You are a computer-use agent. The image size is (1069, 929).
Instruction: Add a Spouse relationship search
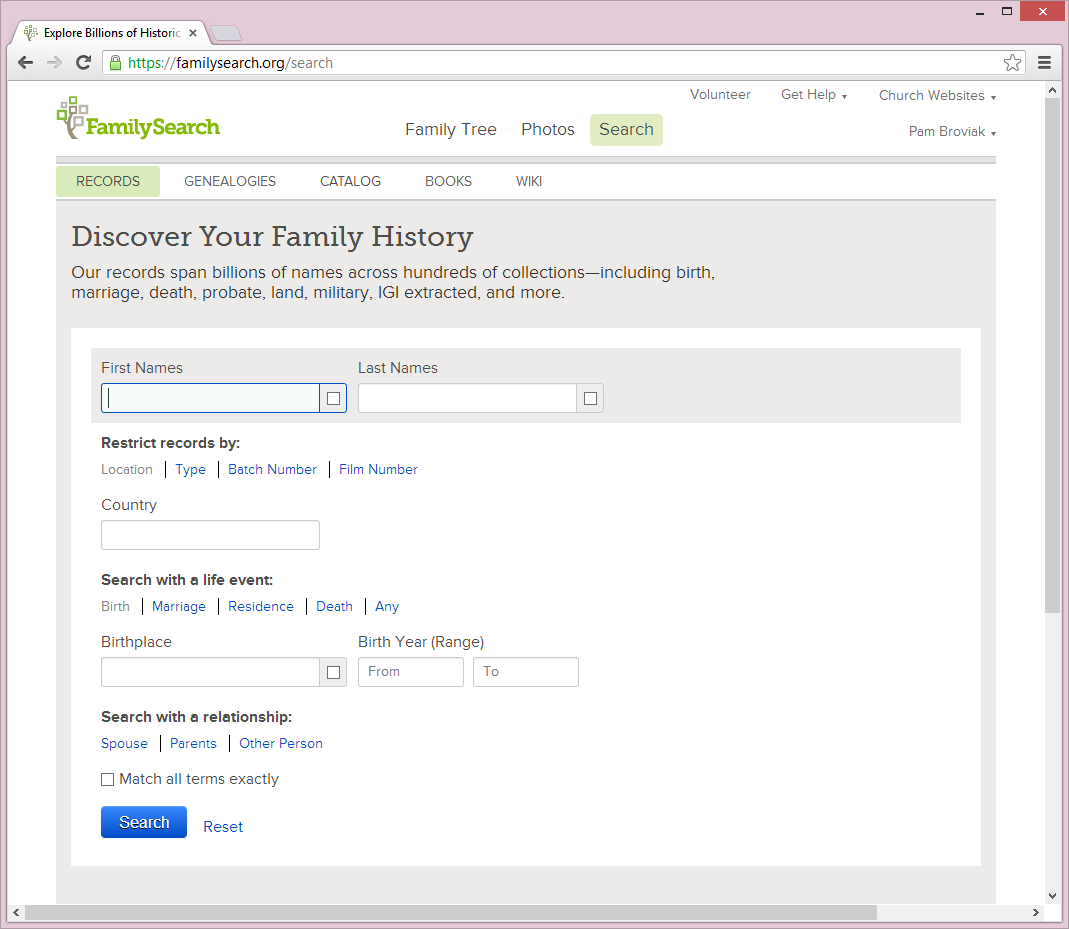coord(124,744)
